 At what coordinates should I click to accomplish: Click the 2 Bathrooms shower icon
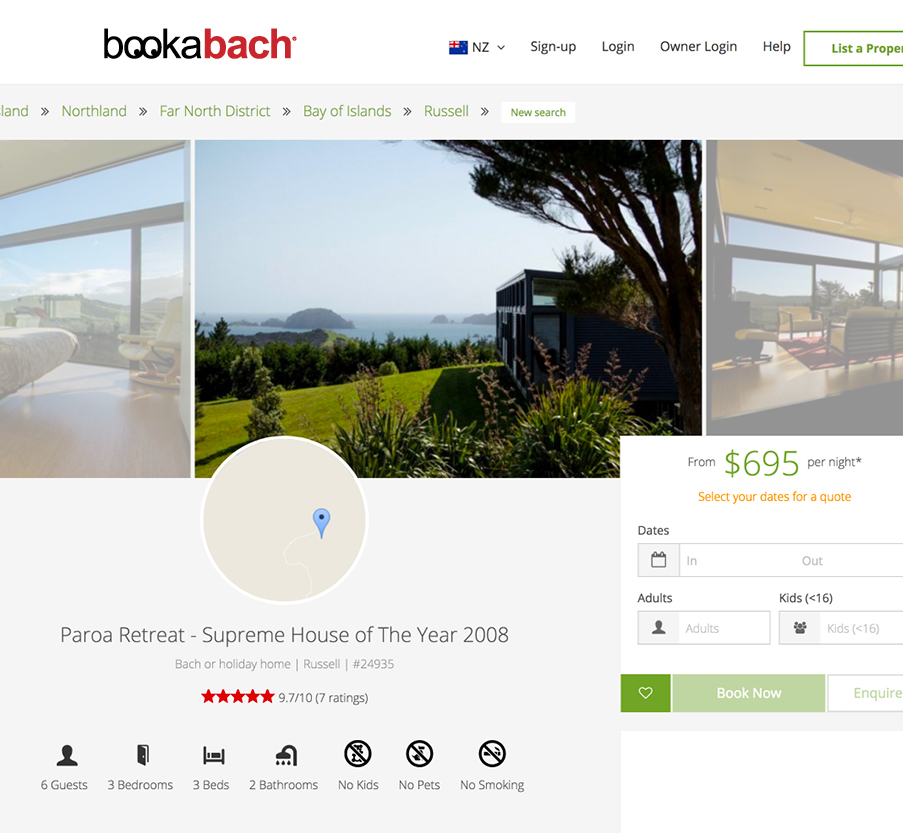point(286,755)
